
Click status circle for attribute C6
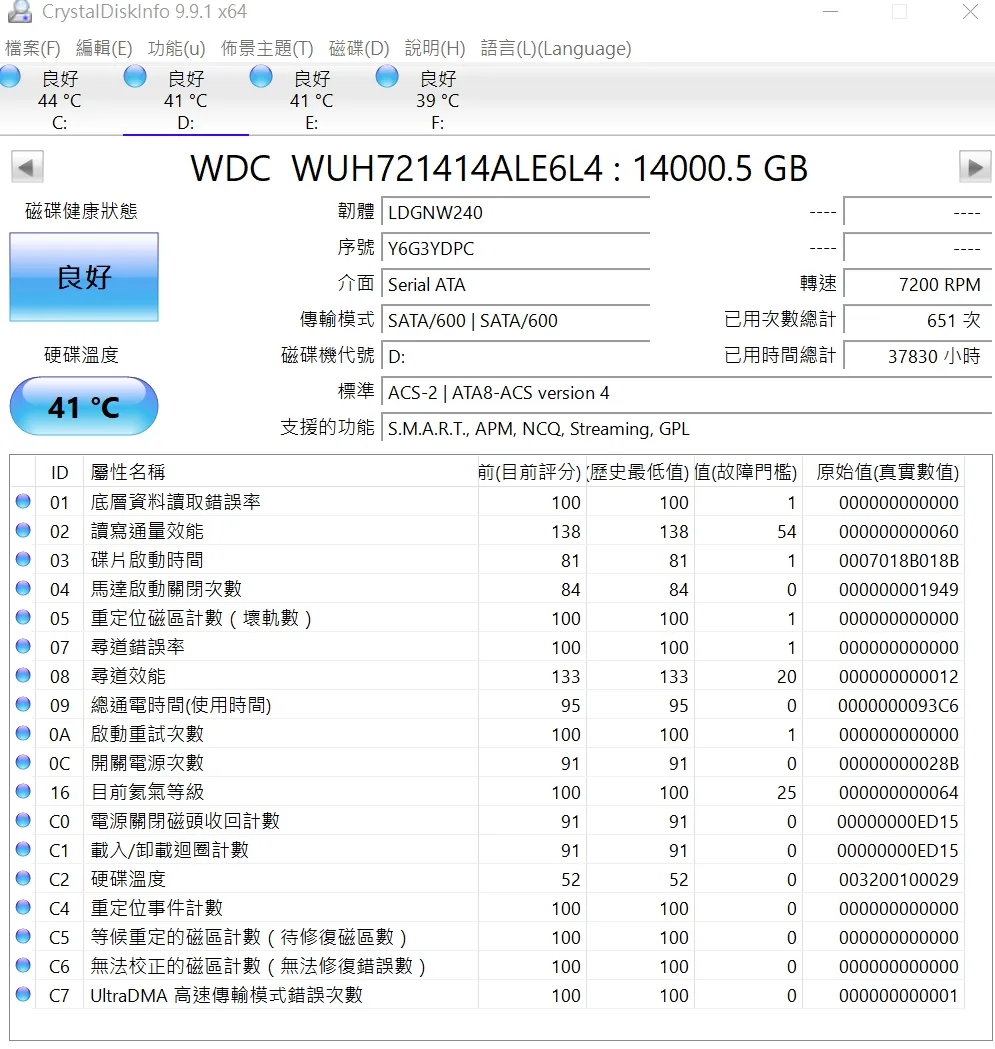pos(23,965)
